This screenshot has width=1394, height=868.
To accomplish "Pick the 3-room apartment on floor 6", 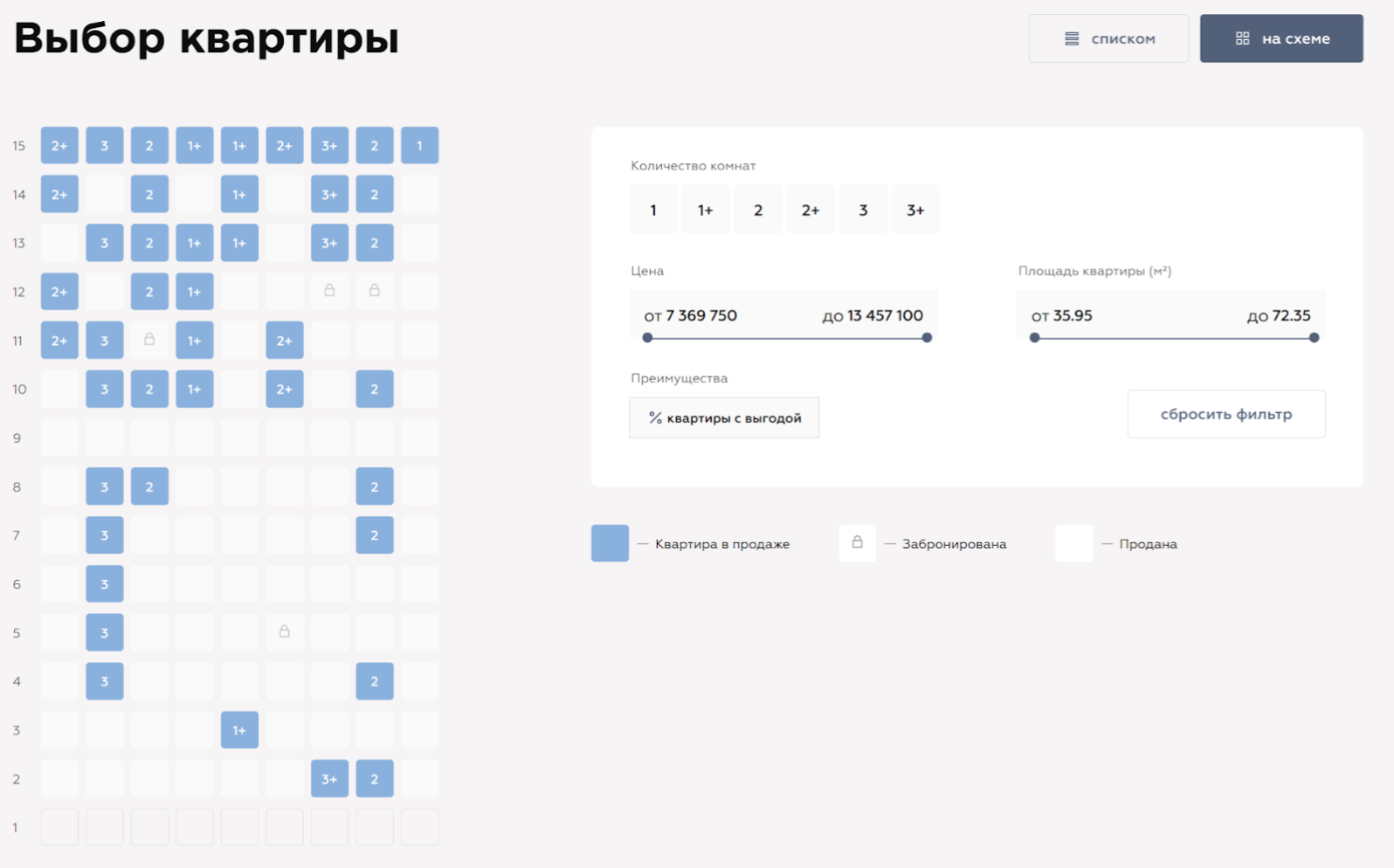I will [x=105, y=584].
